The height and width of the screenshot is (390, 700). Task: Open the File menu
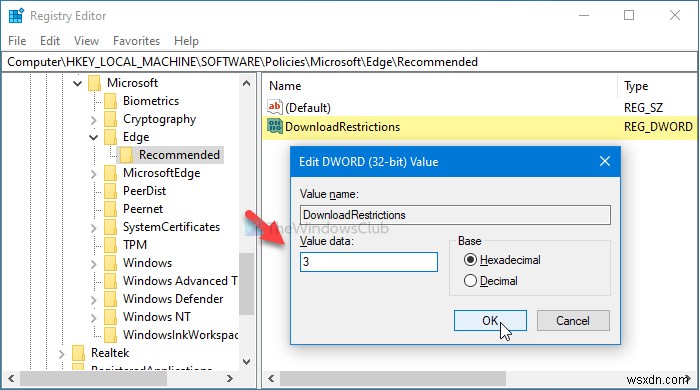[x=17, y=41]
